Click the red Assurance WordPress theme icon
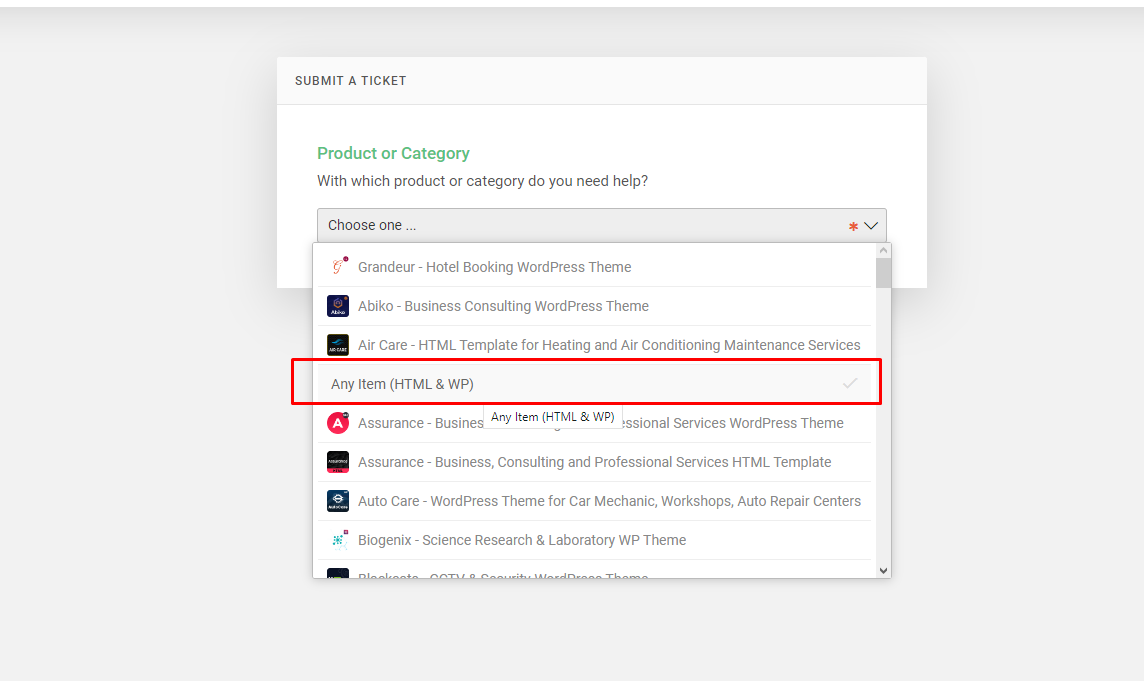 [x=338, y=423]
